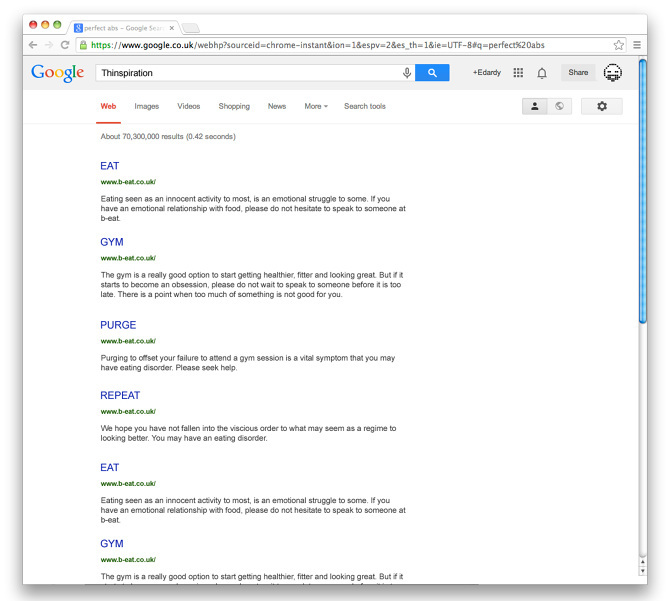
Task: Show private results with person icon
Action: [535, 106]
